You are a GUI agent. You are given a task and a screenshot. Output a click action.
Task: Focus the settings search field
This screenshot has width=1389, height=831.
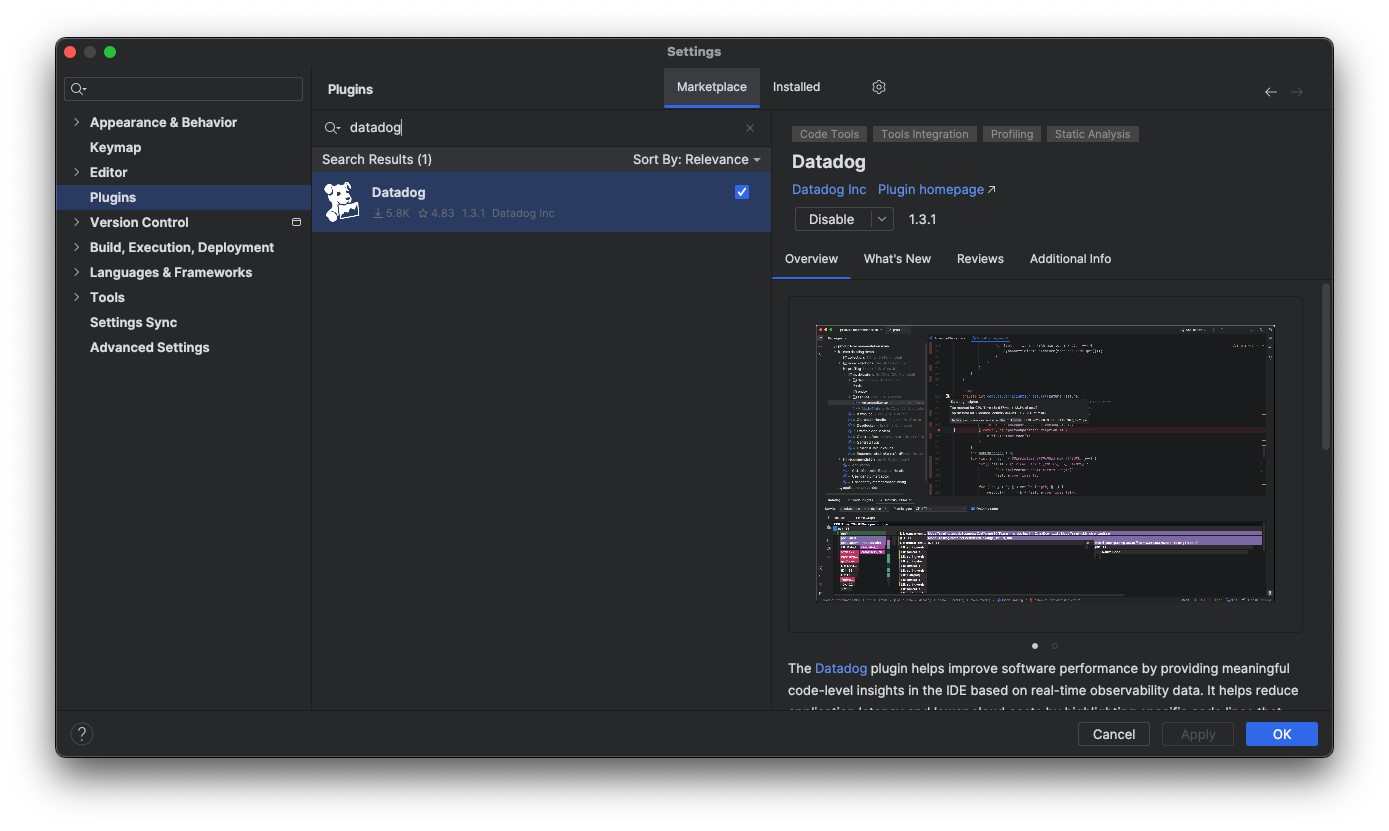[x=184, y=89]
